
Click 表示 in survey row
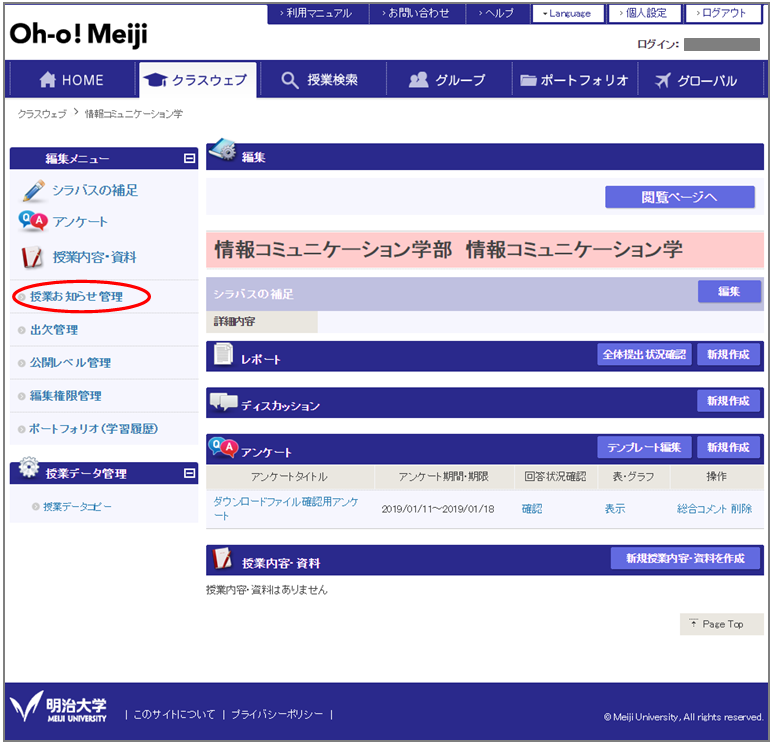615,509
